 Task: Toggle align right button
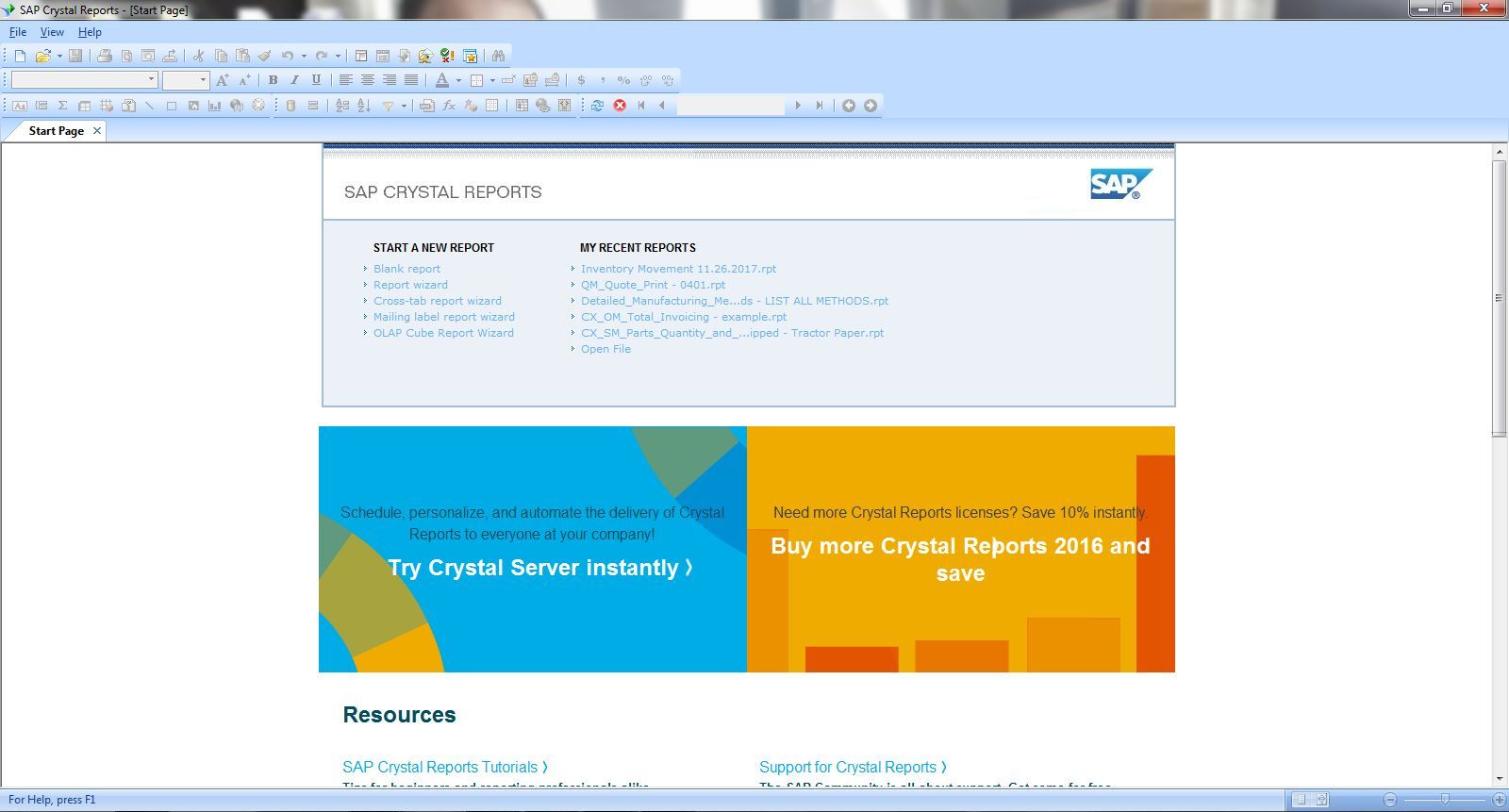(390, 80)
